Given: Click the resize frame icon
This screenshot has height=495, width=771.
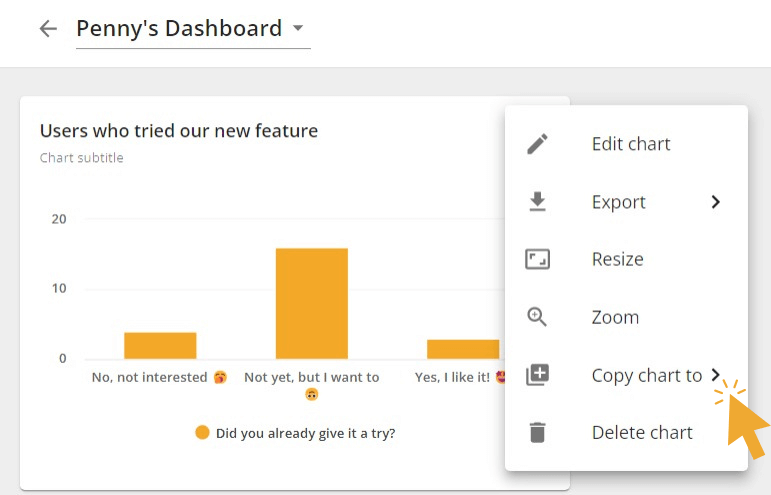Looking at the screenshot, I should tap(538, 260).
